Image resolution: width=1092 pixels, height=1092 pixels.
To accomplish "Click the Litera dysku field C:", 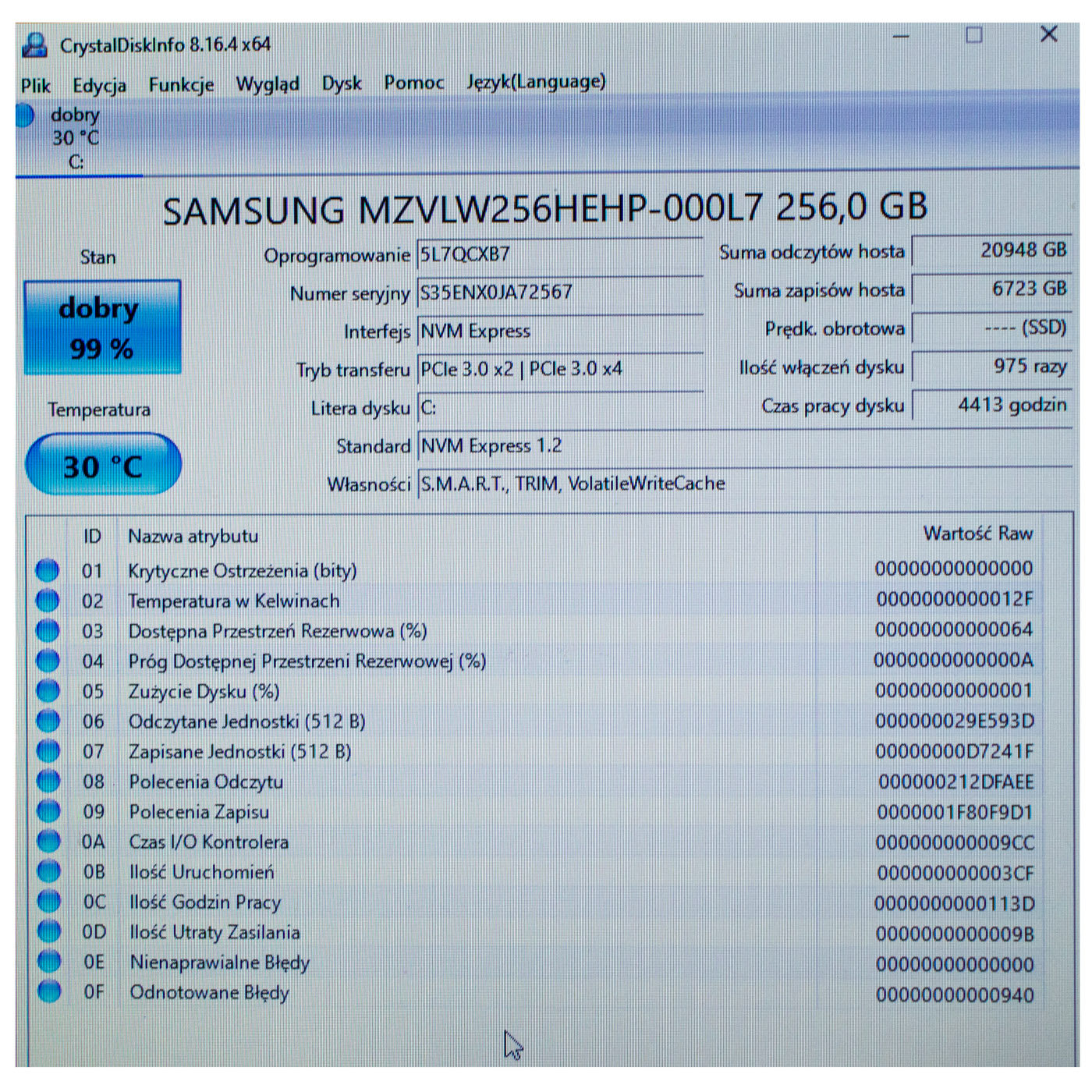I will click(560, 407).
